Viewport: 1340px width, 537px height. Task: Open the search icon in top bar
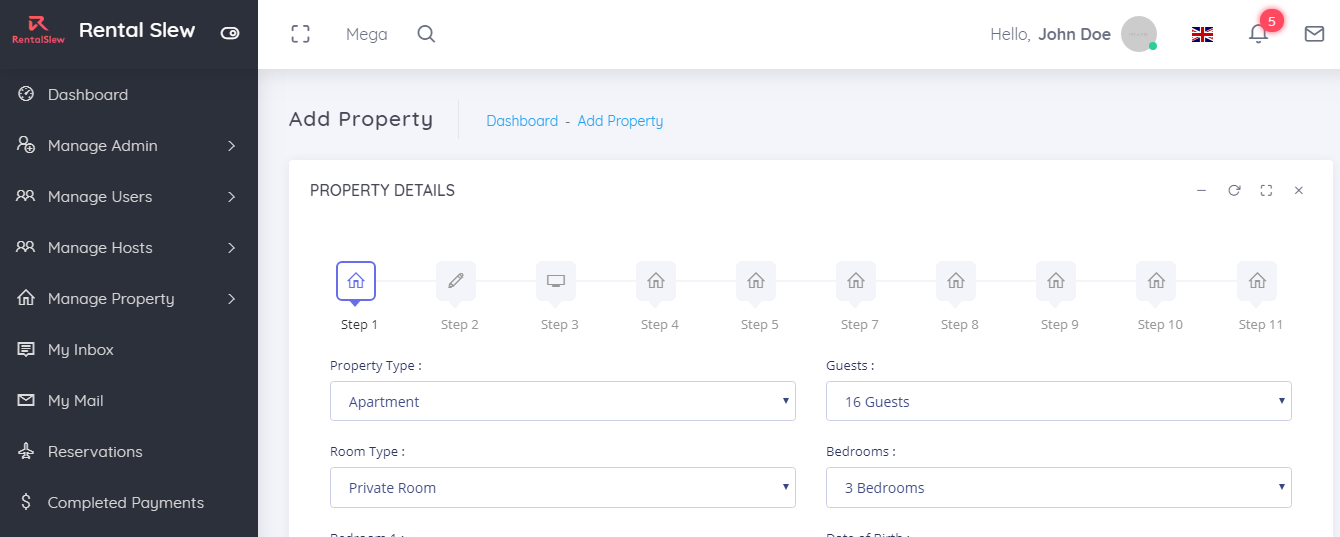click(x=426, y=34)
